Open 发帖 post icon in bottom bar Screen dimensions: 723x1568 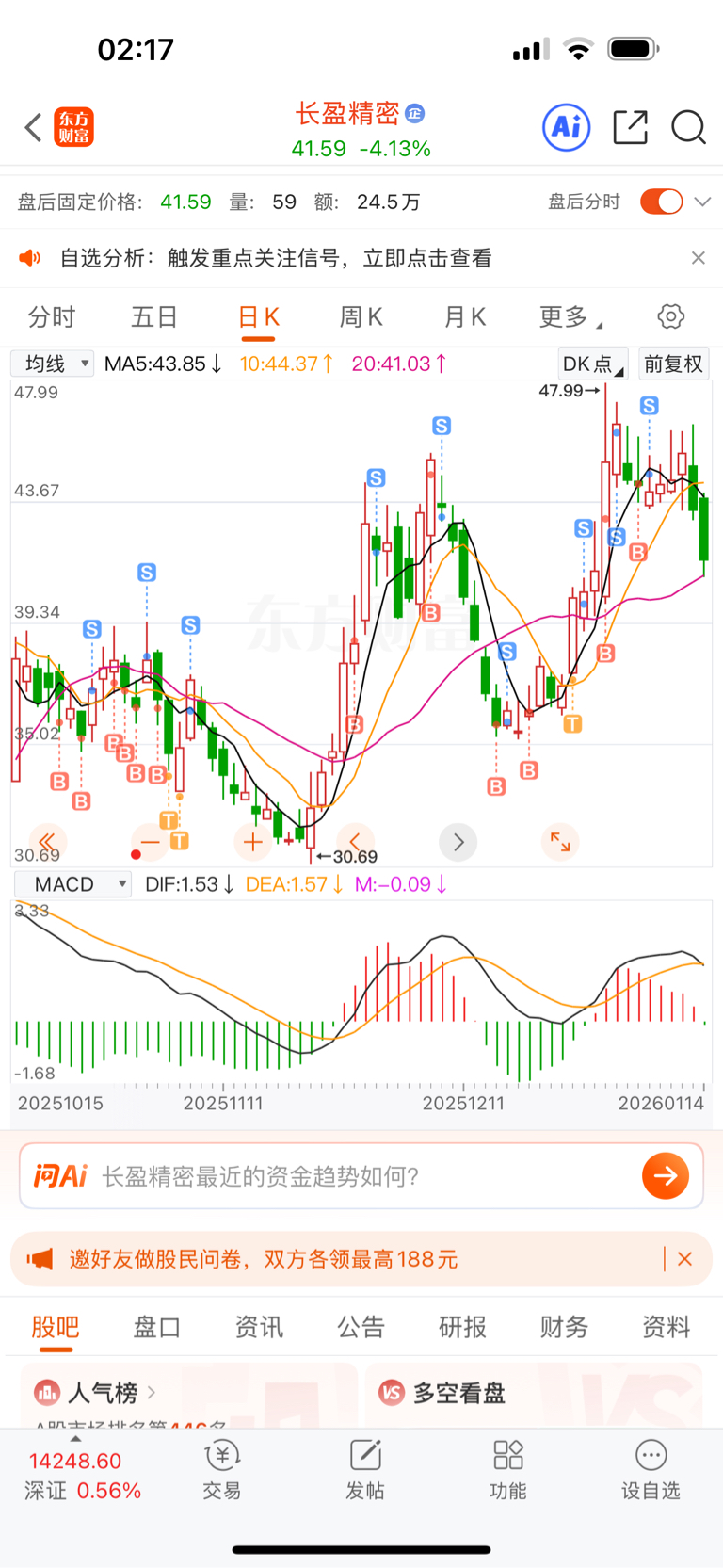click(x=365, y=1456)
